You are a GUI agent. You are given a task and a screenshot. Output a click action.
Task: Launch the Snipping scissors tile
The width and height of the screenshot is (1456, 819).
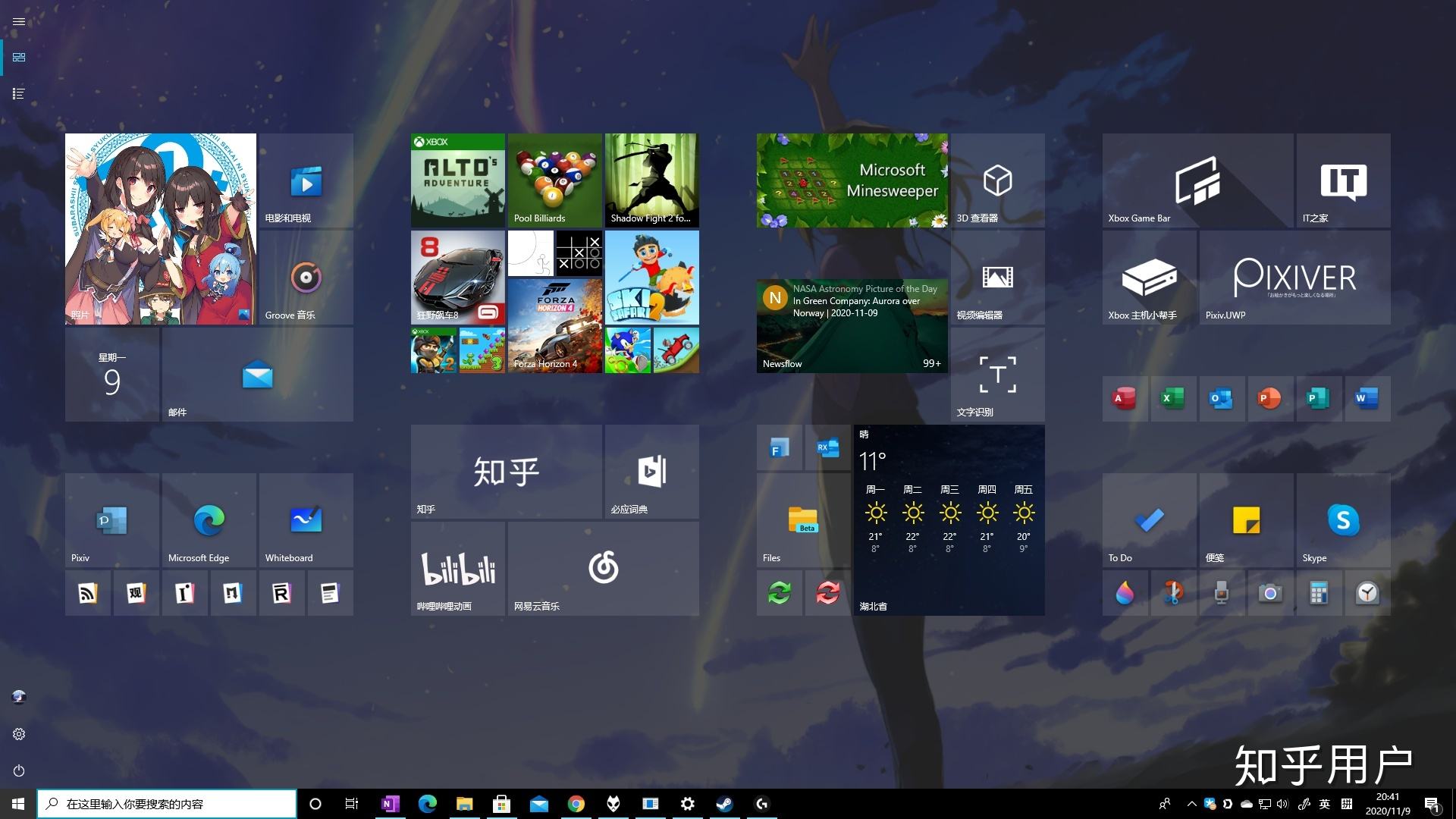tap(1173, 593)
